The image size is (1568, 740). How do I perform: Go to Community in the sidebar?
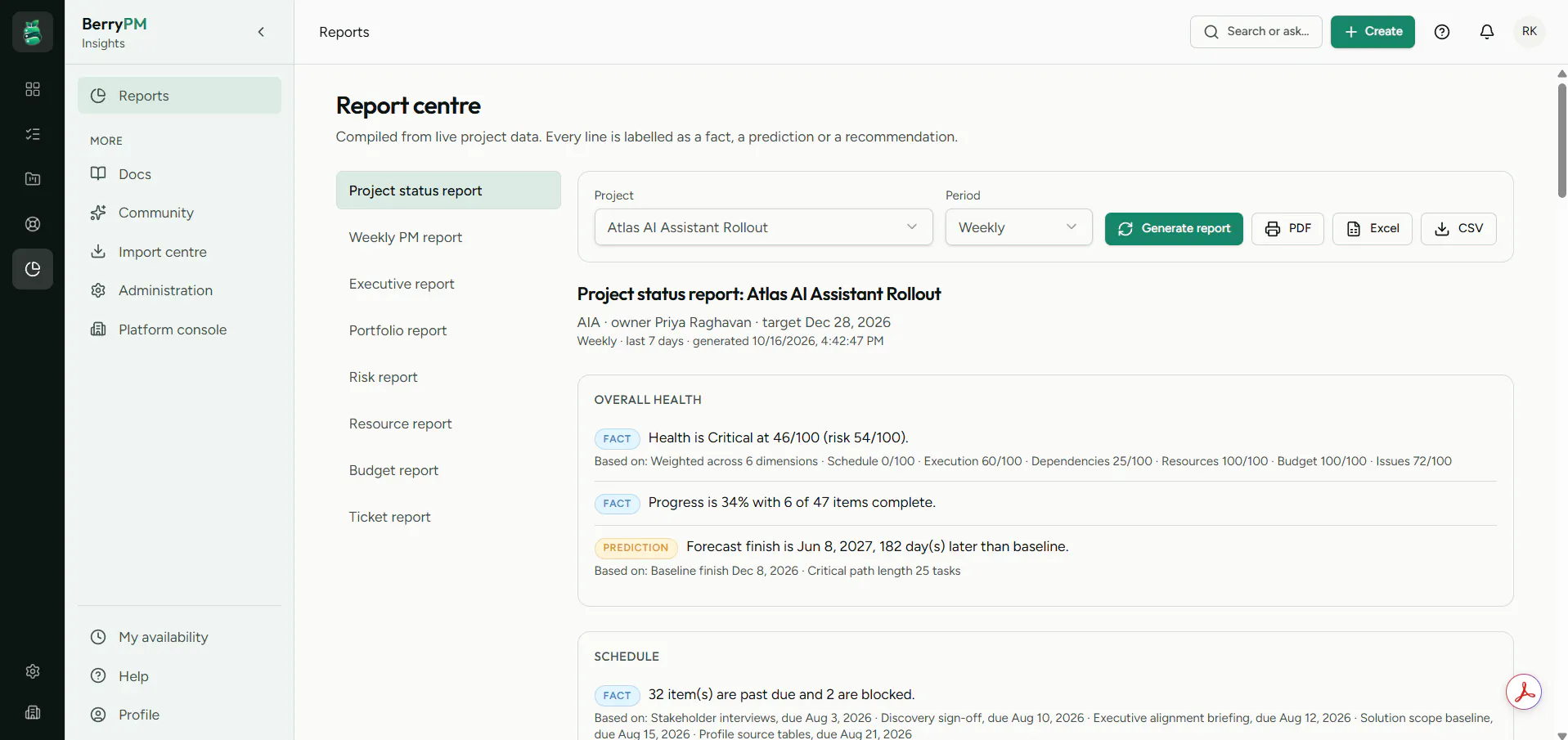(x=179, y=213)
